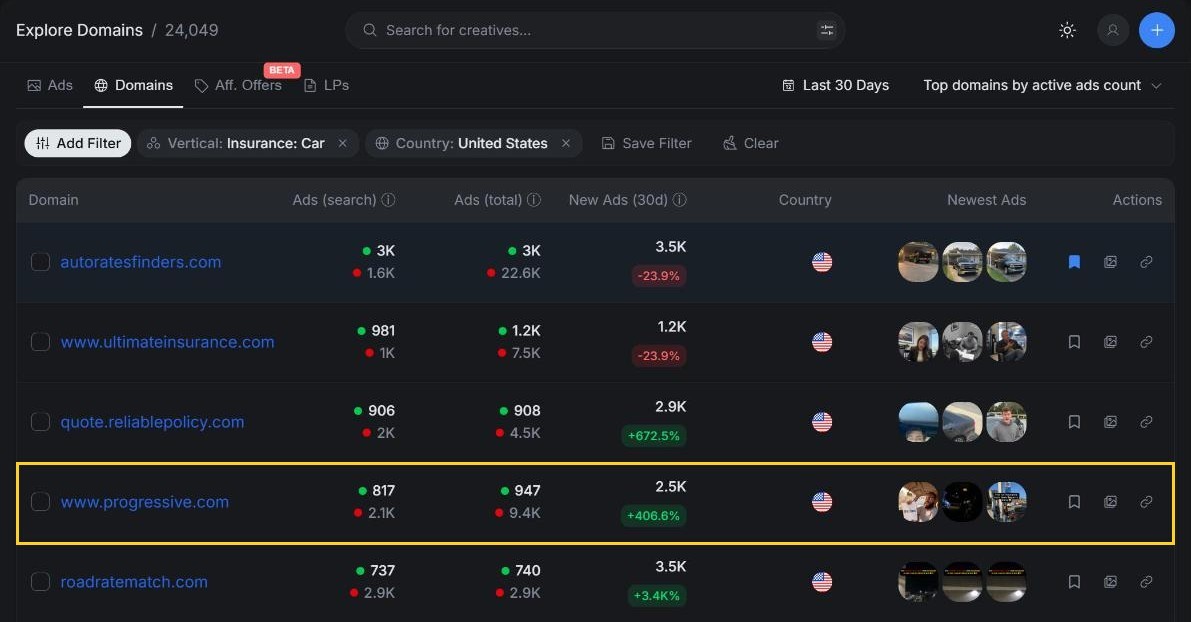Copy link for autoratesfinders.com
The width and height of the screenshot is (1191, 622).
tap(1146, 262)
